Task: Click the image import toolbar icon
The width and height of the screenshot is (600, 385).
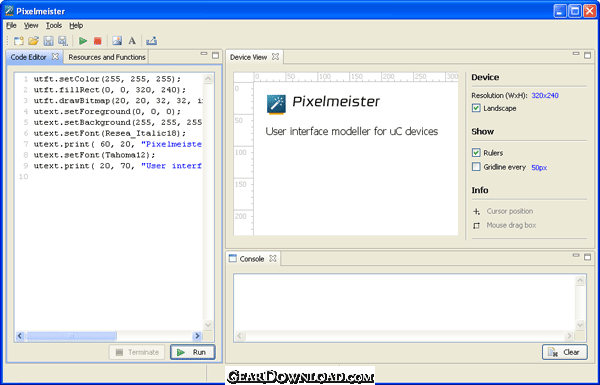Action: pos(117,41)
